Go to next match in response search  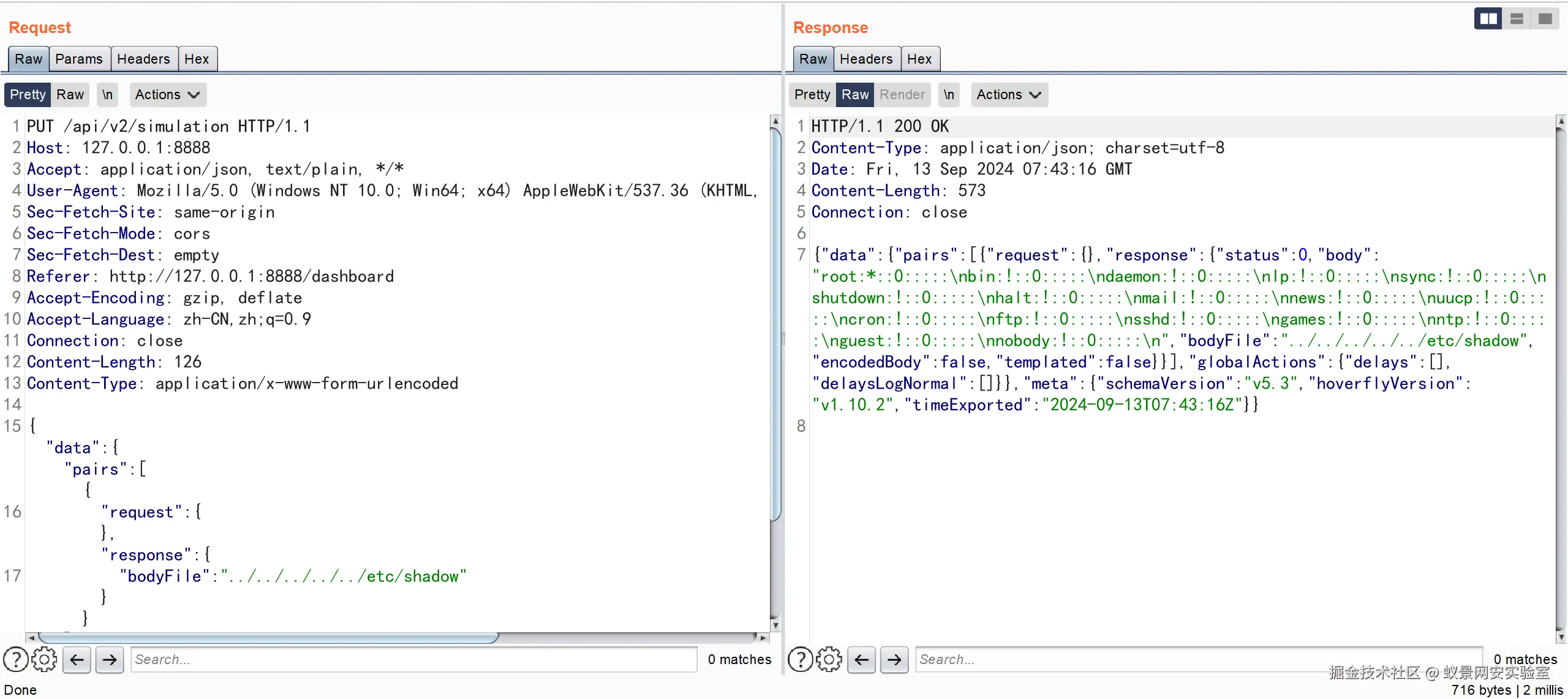894,659
